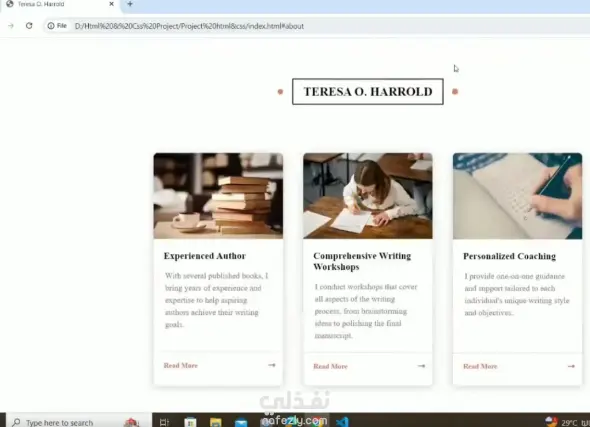Open the notebook and pen card image
Viewport: 590px width, 427px height.
517,196
